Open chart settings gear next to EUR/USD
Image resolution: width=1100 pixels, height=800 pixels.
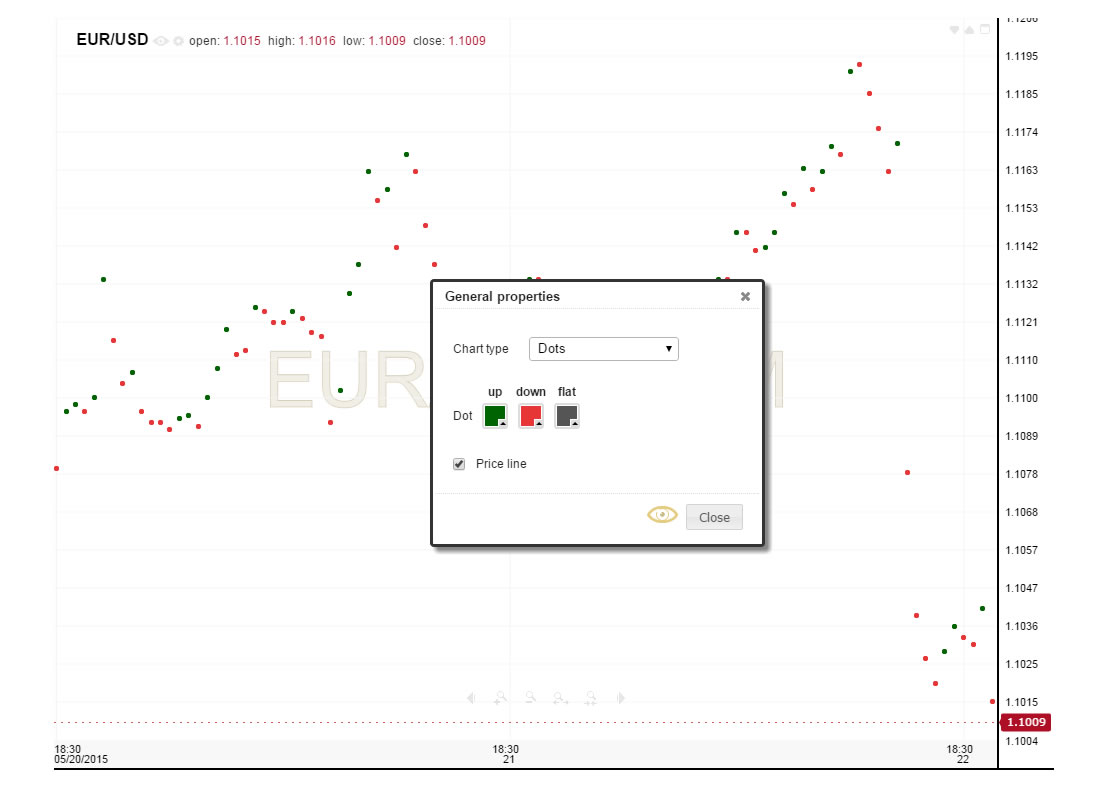[x=178, y=41]
